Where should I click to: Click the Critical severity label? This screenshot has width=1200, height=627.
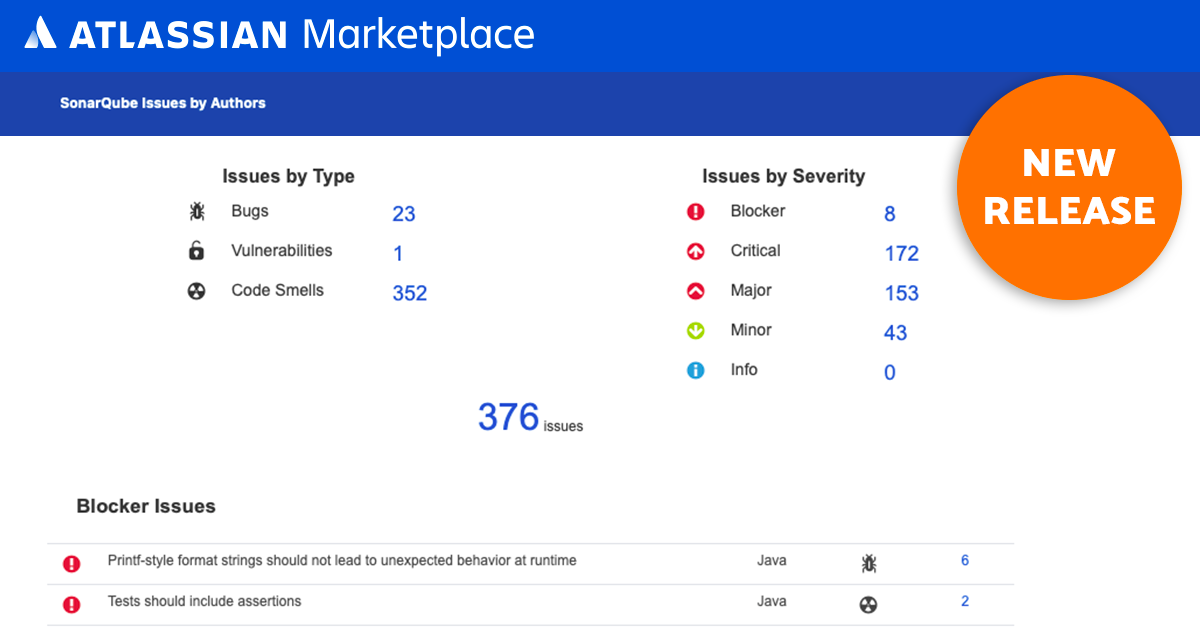click(x=756, y=251)
